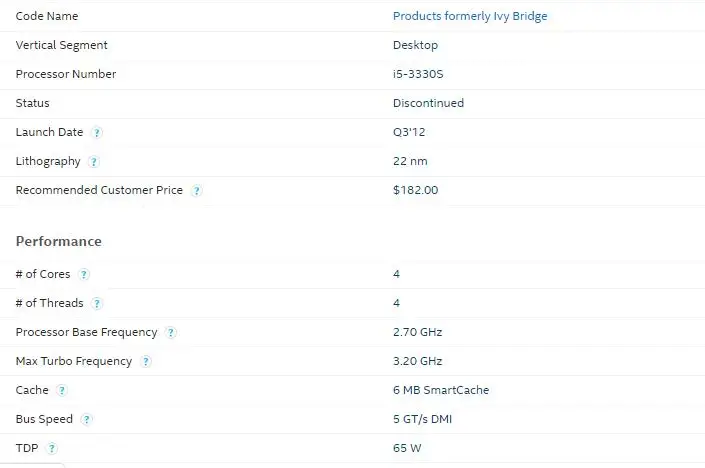Select the 6 MB SmartCache value
The height and width of the screenshot is (468, 705).
[x=441, y=390]
